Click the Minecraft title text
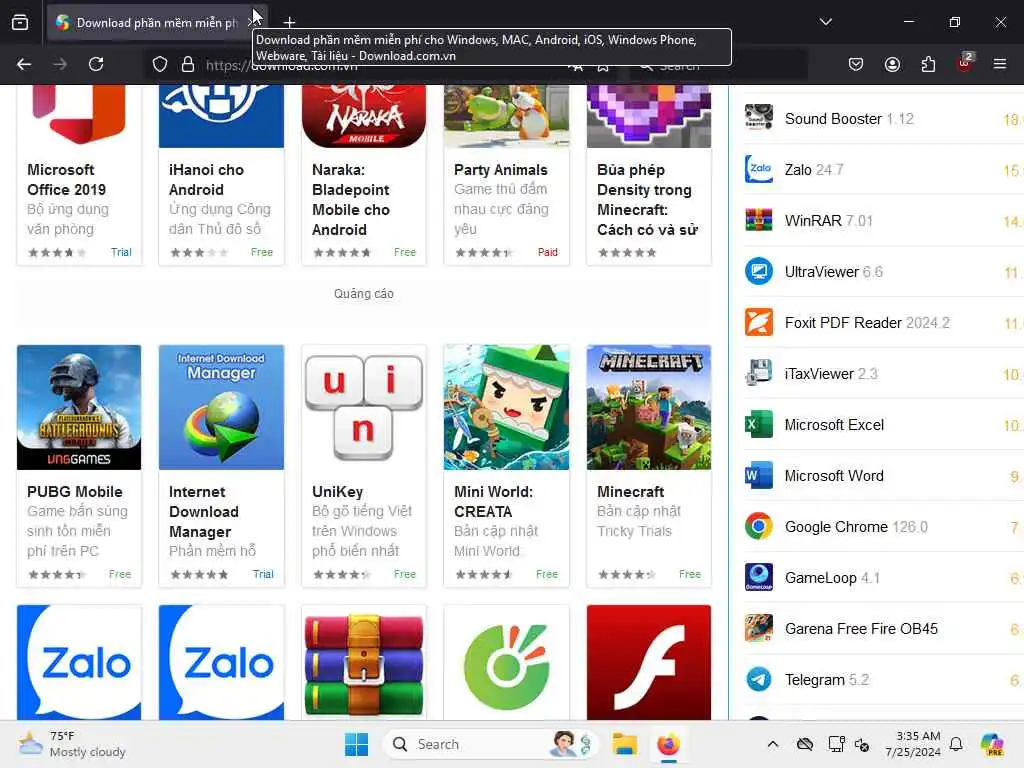The width and height of the screenshot is (1024, 768). [x=630, y=492]
